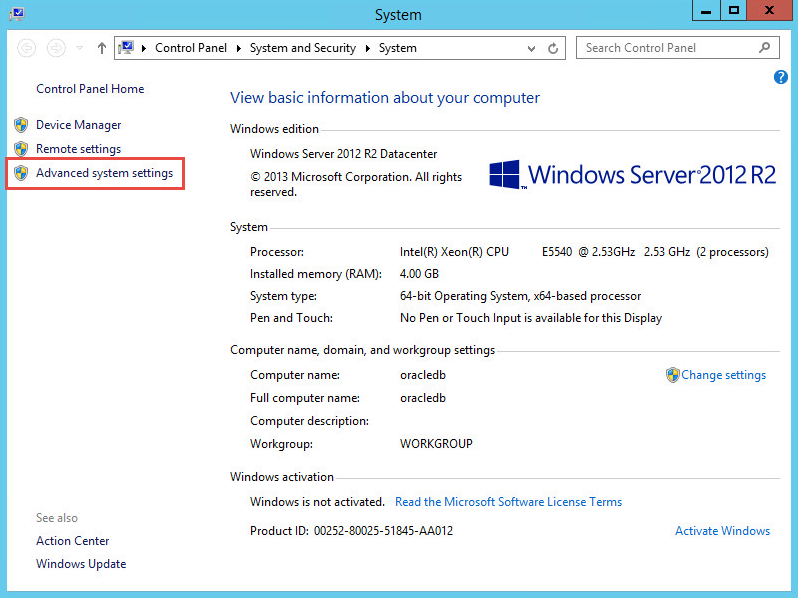
Task: Click 'Windows is not activated.' text
Action: click(317, 502)
